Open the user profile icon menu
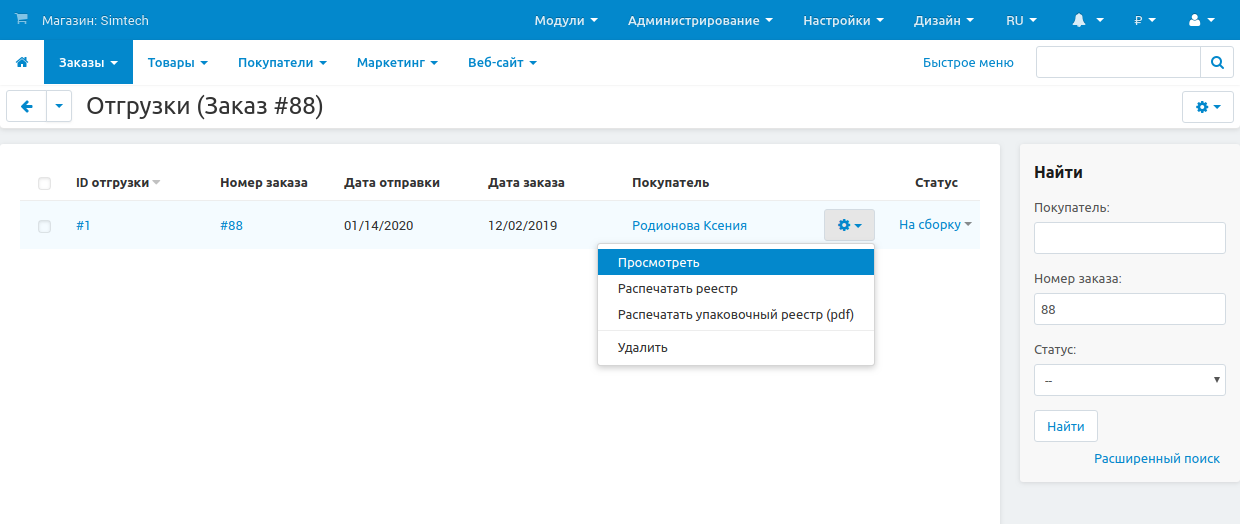 point(1200,20)
